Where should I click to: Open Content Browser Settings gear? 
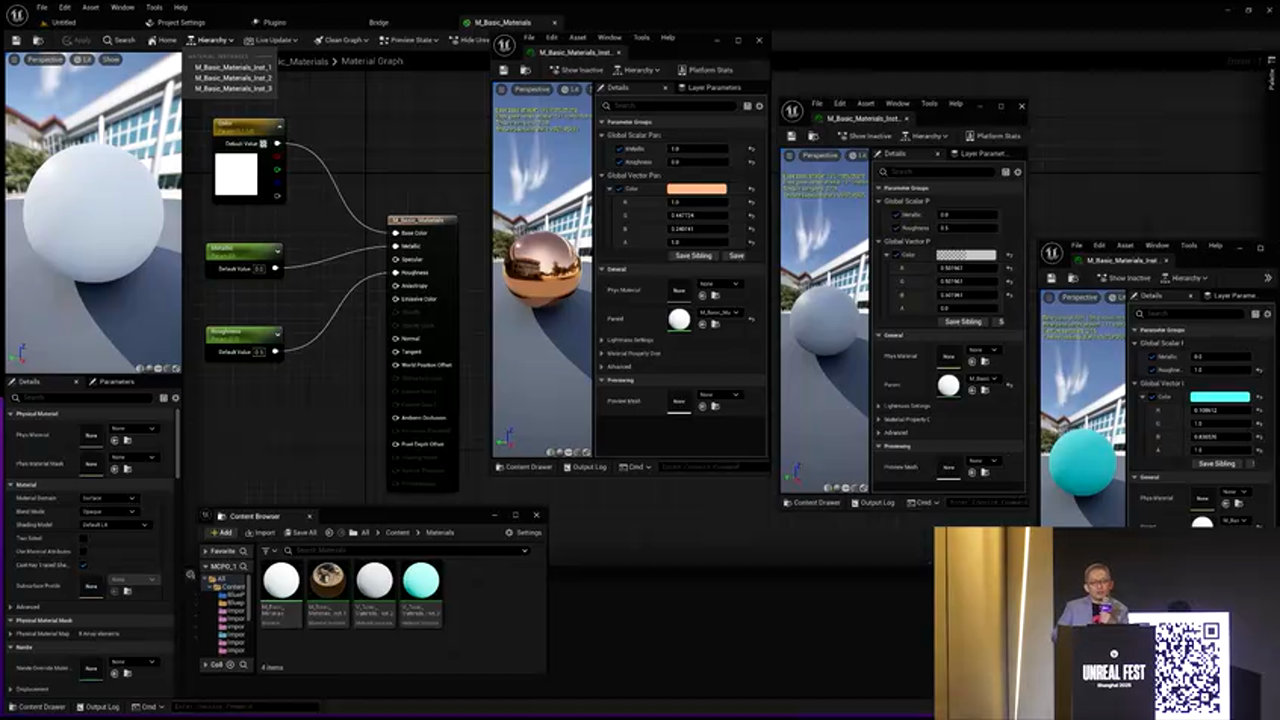point(509,532)
